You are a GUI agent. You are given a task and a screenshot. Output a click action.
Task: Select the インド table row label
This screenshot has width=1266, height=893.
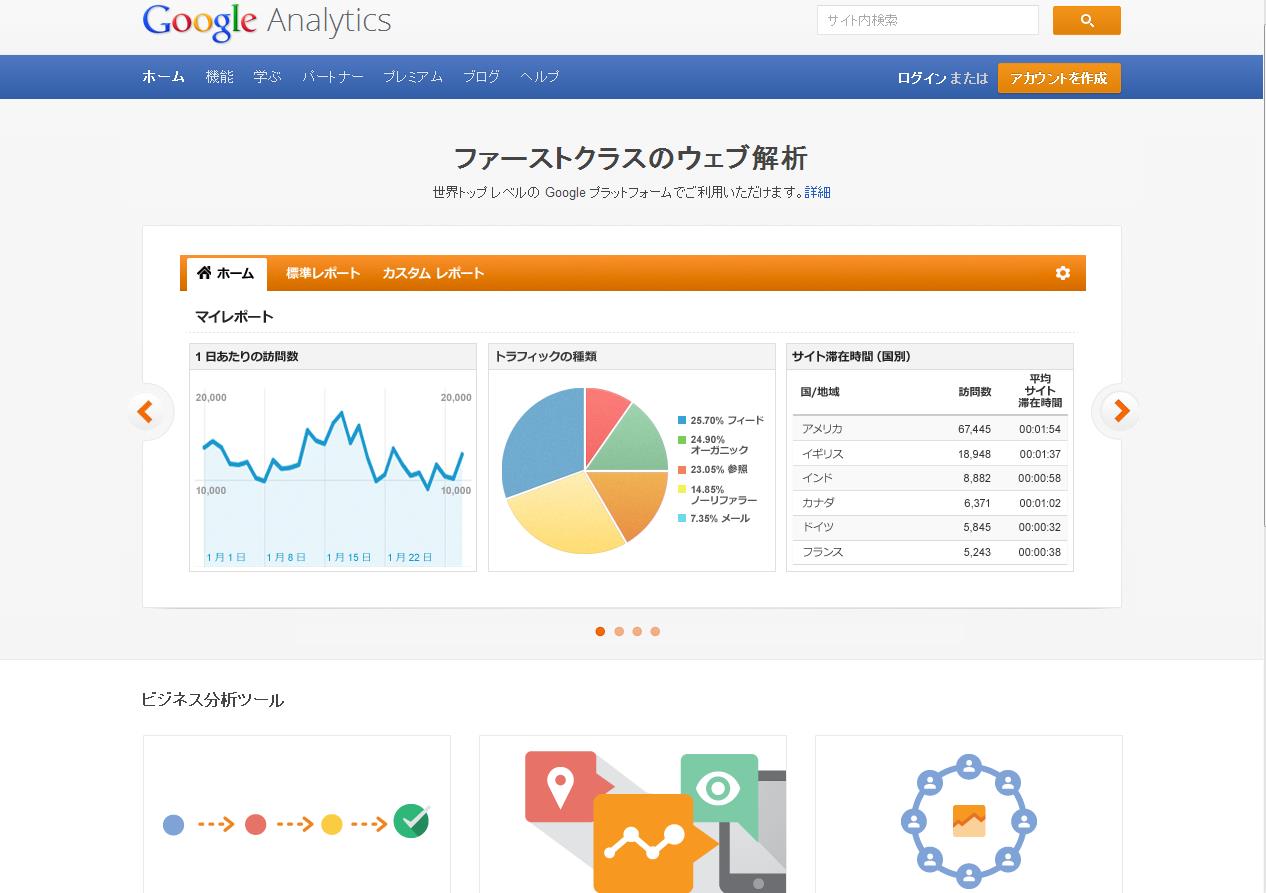817,478
